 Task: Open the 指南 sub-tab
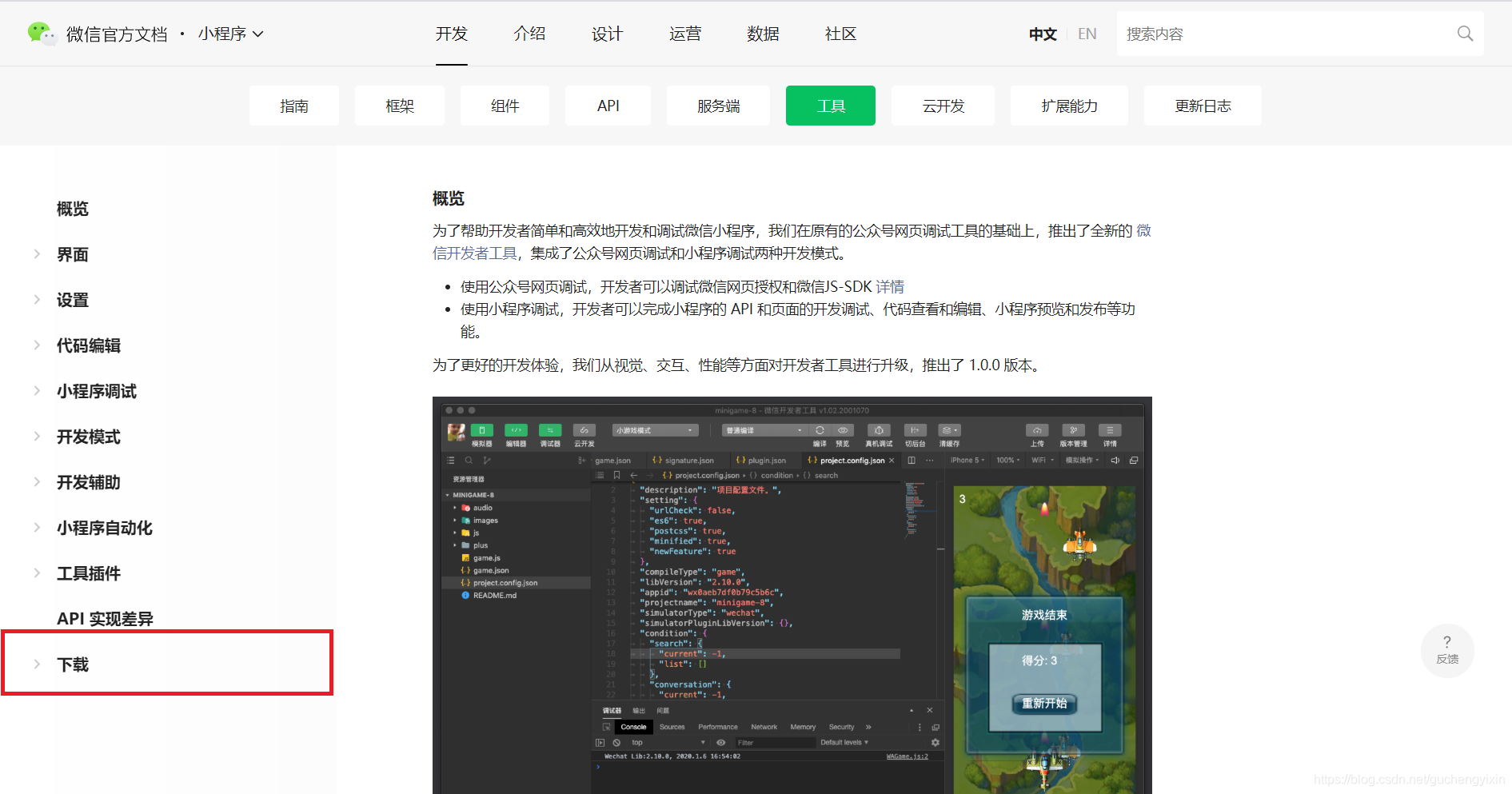point(294,106)
